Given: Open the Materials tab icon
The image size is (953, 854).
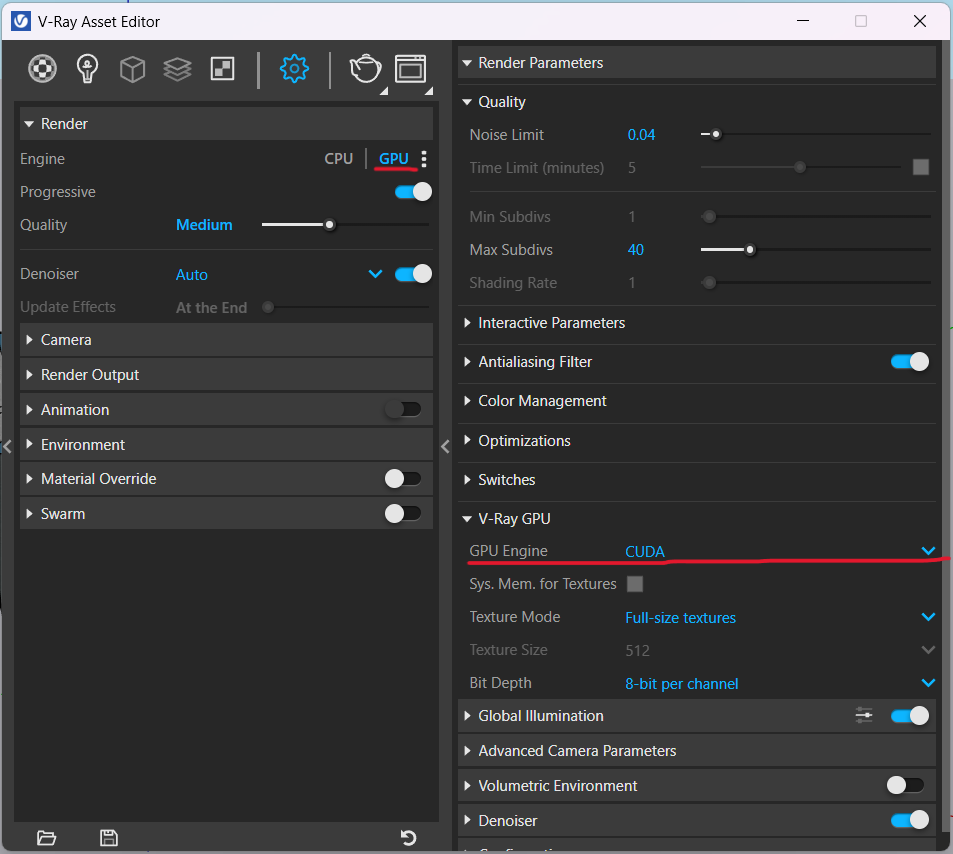Looking at the screenshot, I should pyautogui.click(x=43, y=68).
